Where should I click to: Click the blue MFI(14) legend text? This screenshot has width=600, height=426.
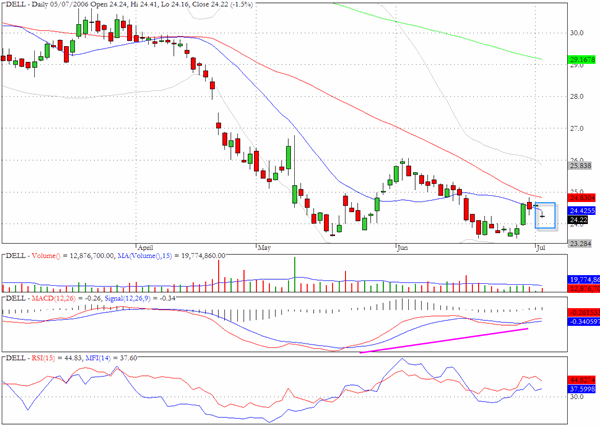[98, 358]
